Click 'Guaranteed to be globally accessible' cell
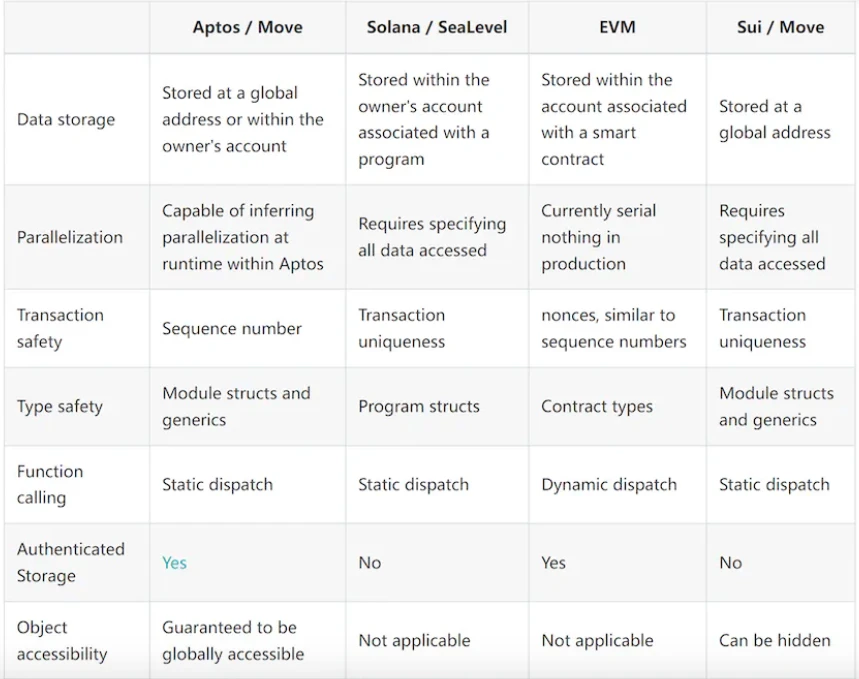This screenshot has height=679, width=859. coord(233,640)
